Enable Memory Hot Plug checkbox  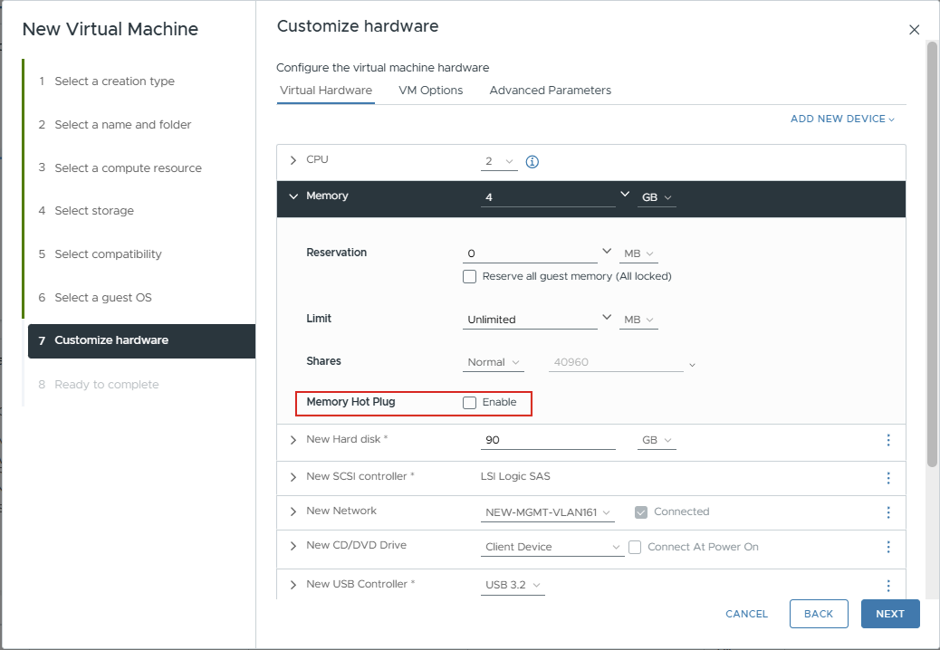click(x=469, y=402)
